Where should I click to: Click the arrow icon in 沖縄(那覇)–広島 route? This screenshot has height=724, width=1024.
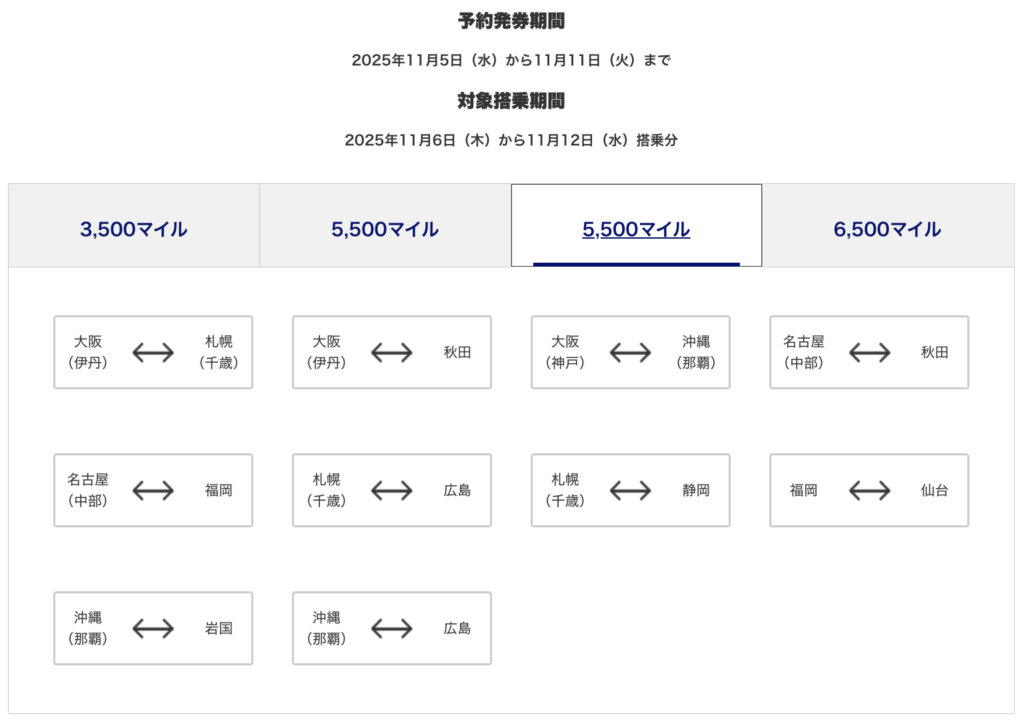[392, 629]
